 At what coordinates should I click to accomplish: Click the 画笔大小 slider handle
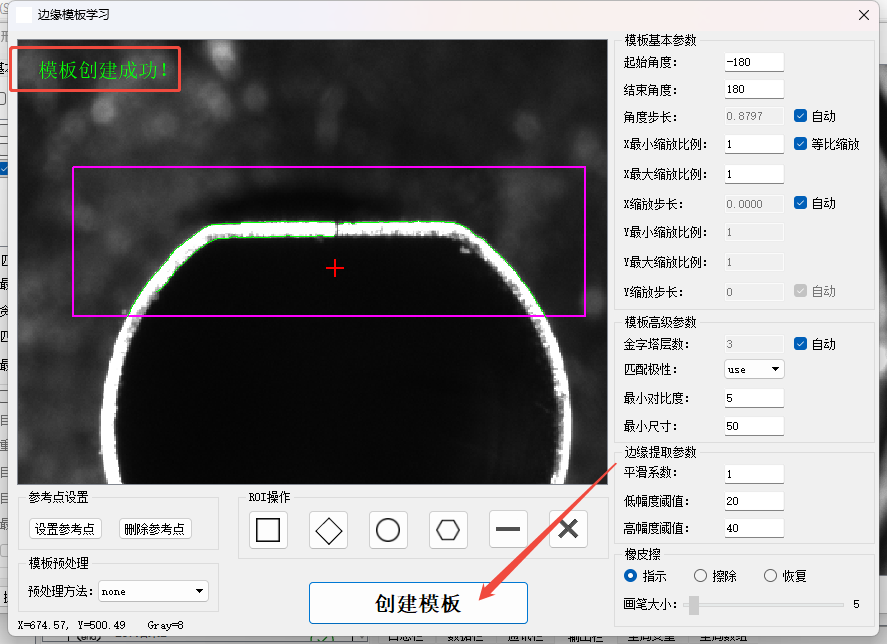pyautogui.click(x=694, y=604)
